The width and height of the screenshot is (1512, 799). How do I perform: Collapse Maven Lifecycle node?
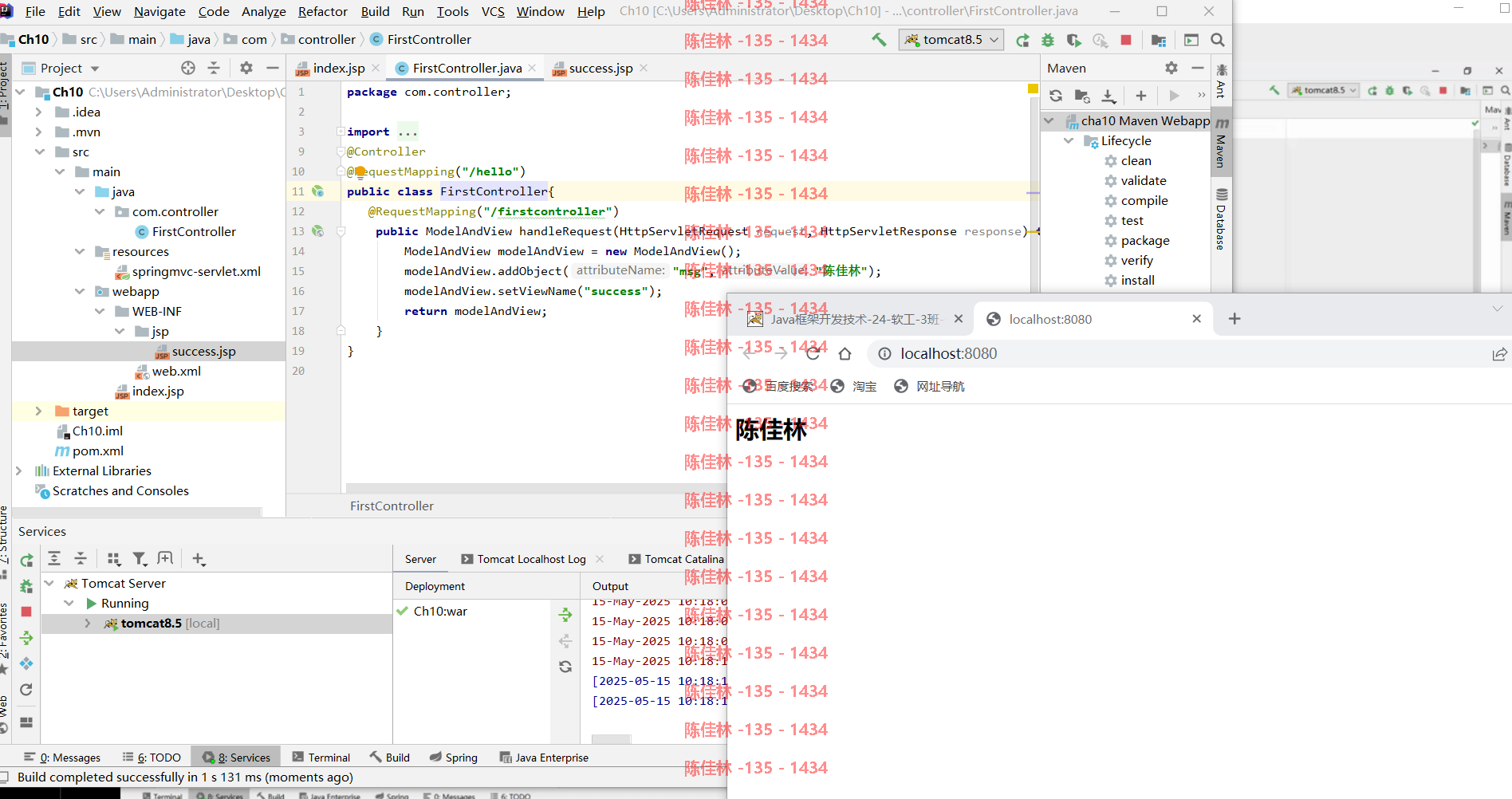click(1069, 141)
